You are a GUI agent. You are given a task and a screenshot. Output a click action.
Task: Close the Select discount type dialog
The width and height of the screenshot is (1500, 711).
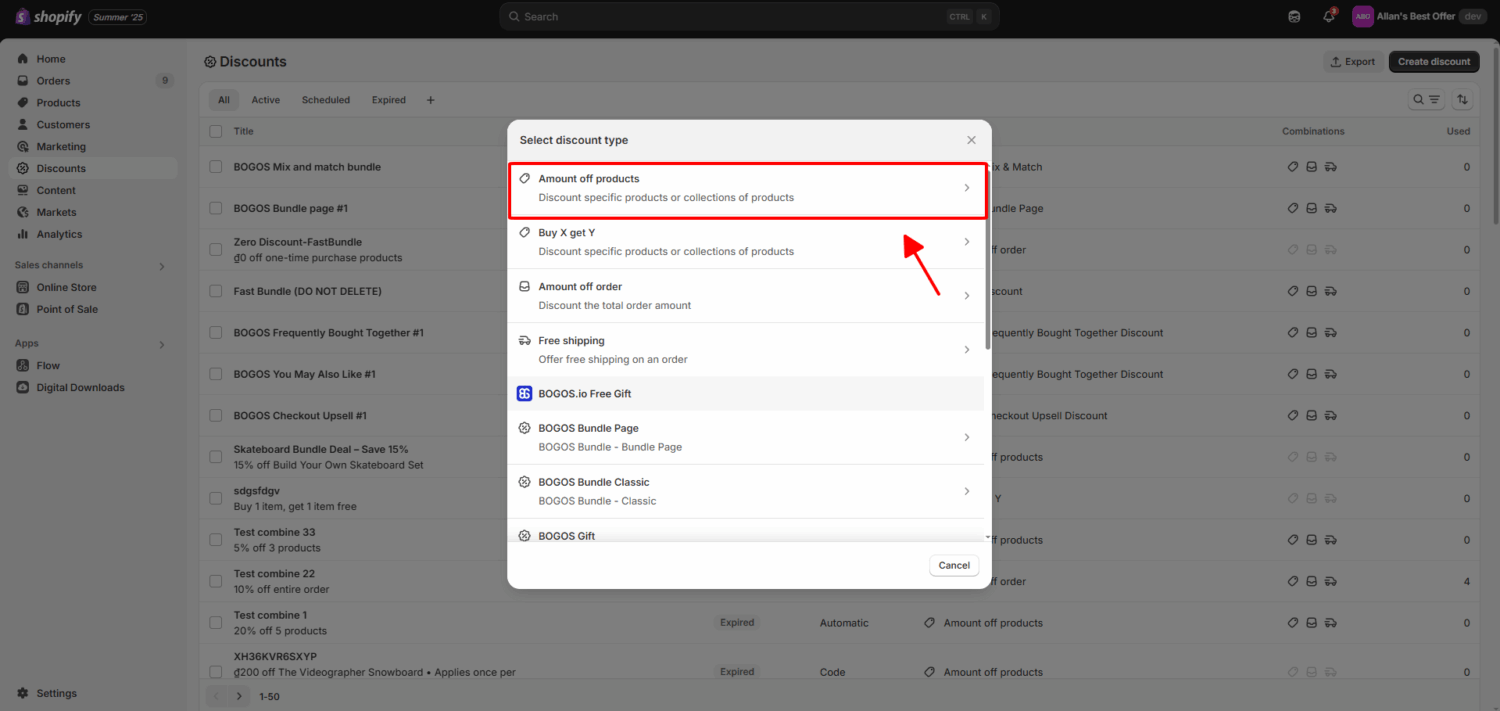pos(971,140)
